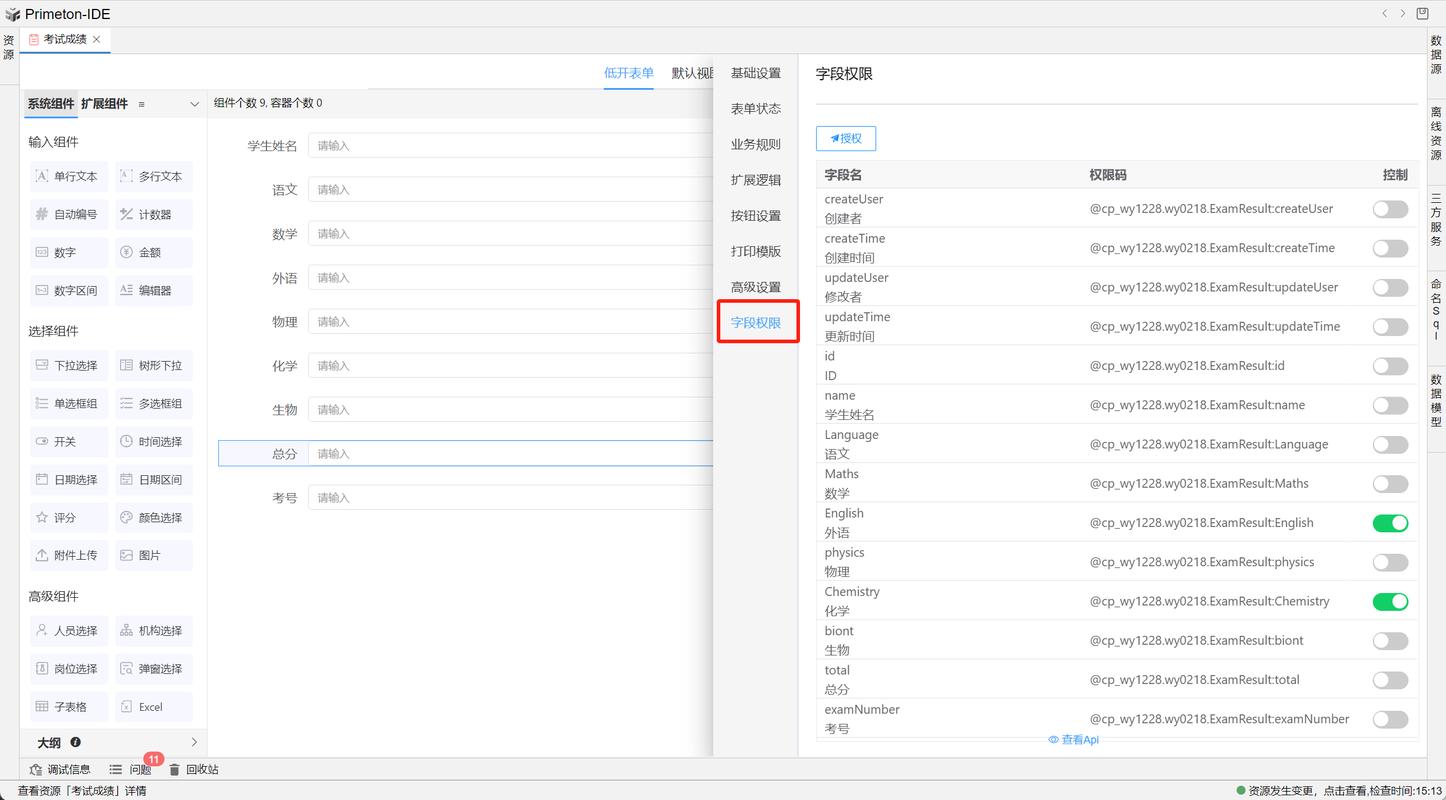Choose the 颜色选择 component
Screen dimensions: 1446x800
point(153,517)
